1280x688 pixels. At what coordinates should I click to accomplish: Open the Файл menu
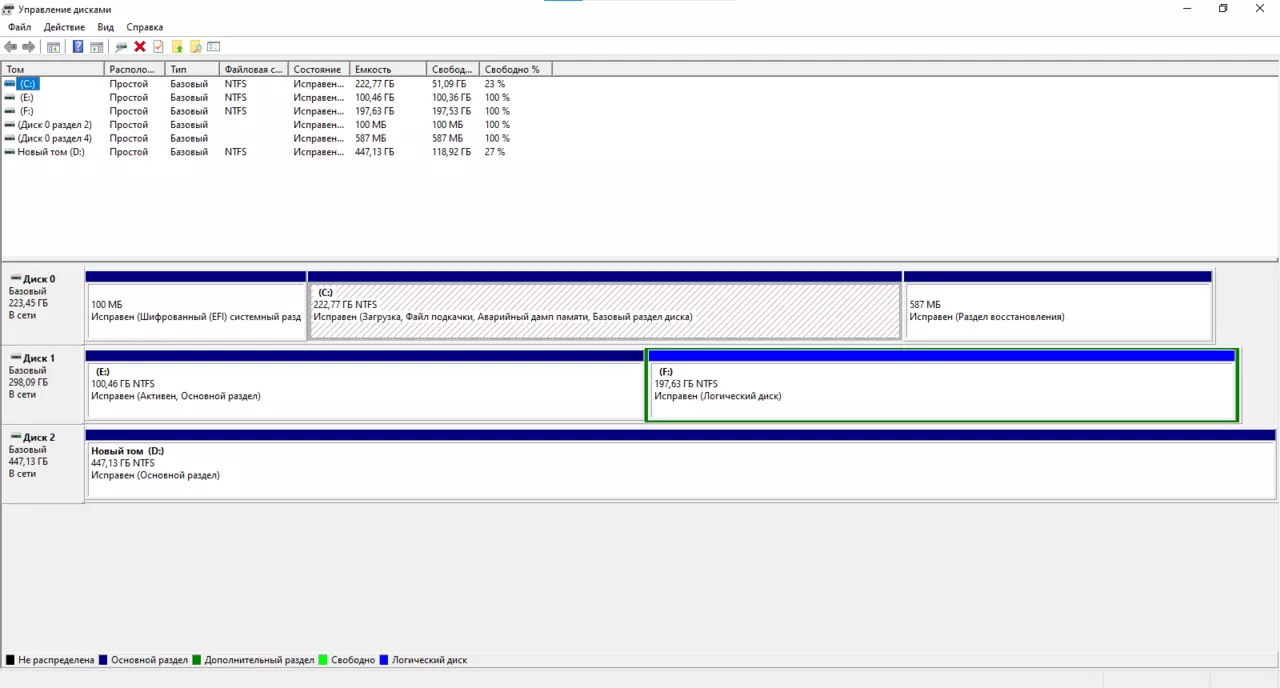tap(20, 27)
